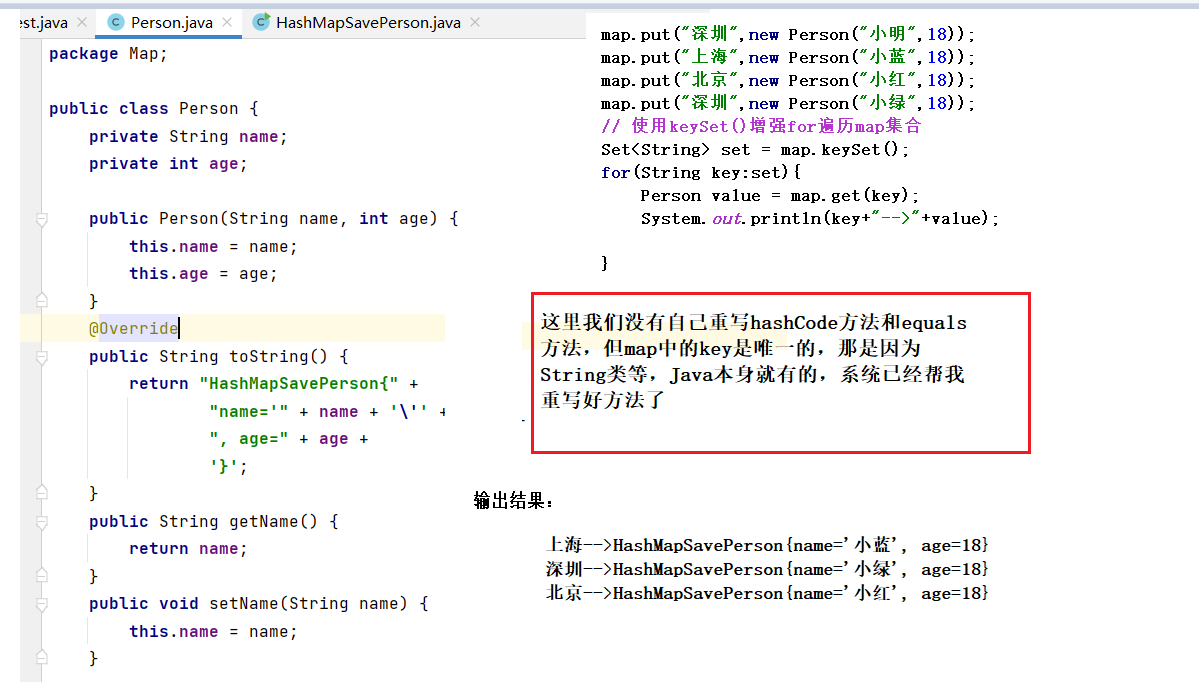Click the return "HashMapSavePerson{" line

pos(274,384)
